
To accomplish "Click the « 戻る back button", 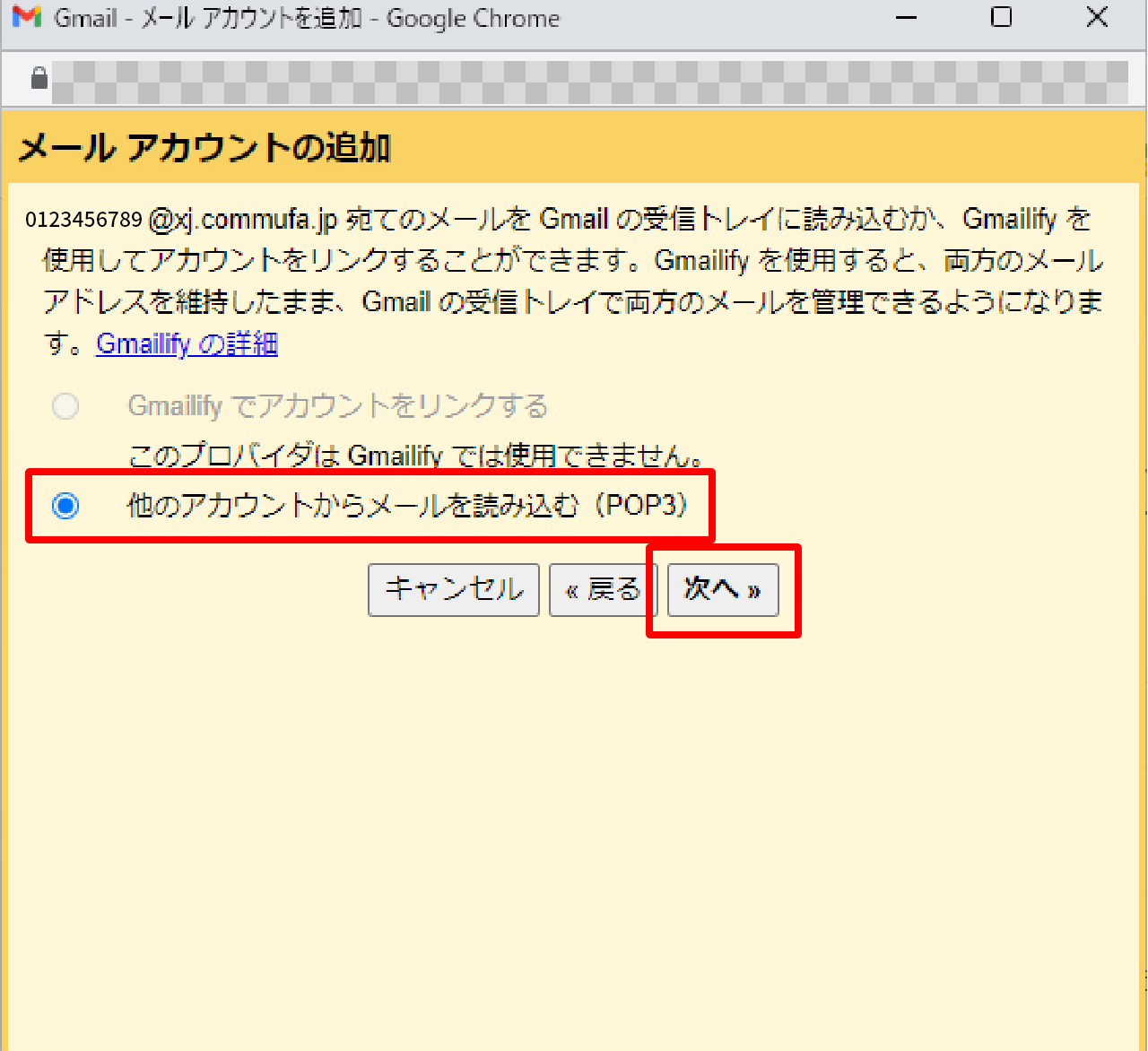I will tap(604, 589).
